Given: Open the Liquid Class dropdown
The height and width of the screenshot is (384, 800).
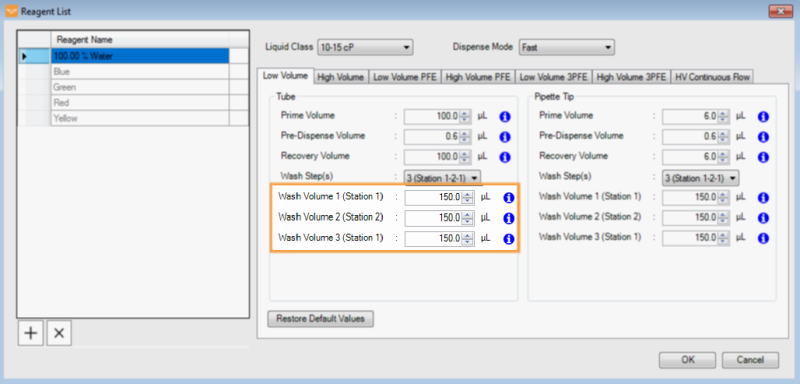Looking at the screenshot, I should [365, 47].
